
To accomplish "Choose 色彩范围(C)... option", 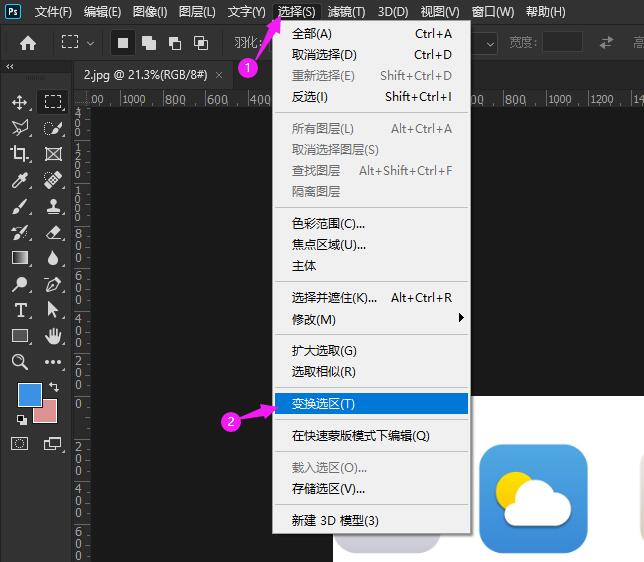I will [x=371, y=224].
